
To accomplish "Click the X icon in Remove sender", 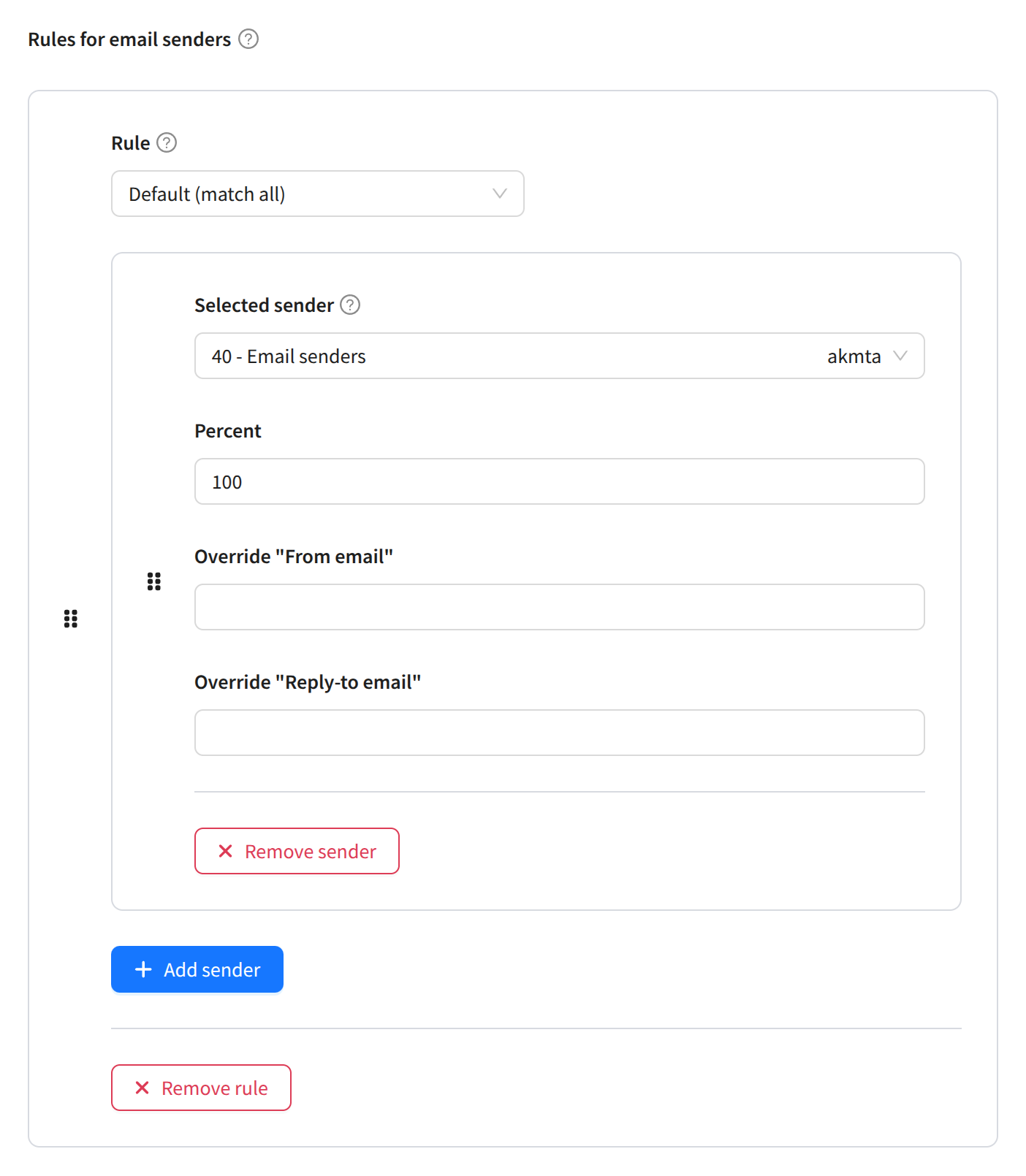I will pyautogui.click(x=226, y=851).
